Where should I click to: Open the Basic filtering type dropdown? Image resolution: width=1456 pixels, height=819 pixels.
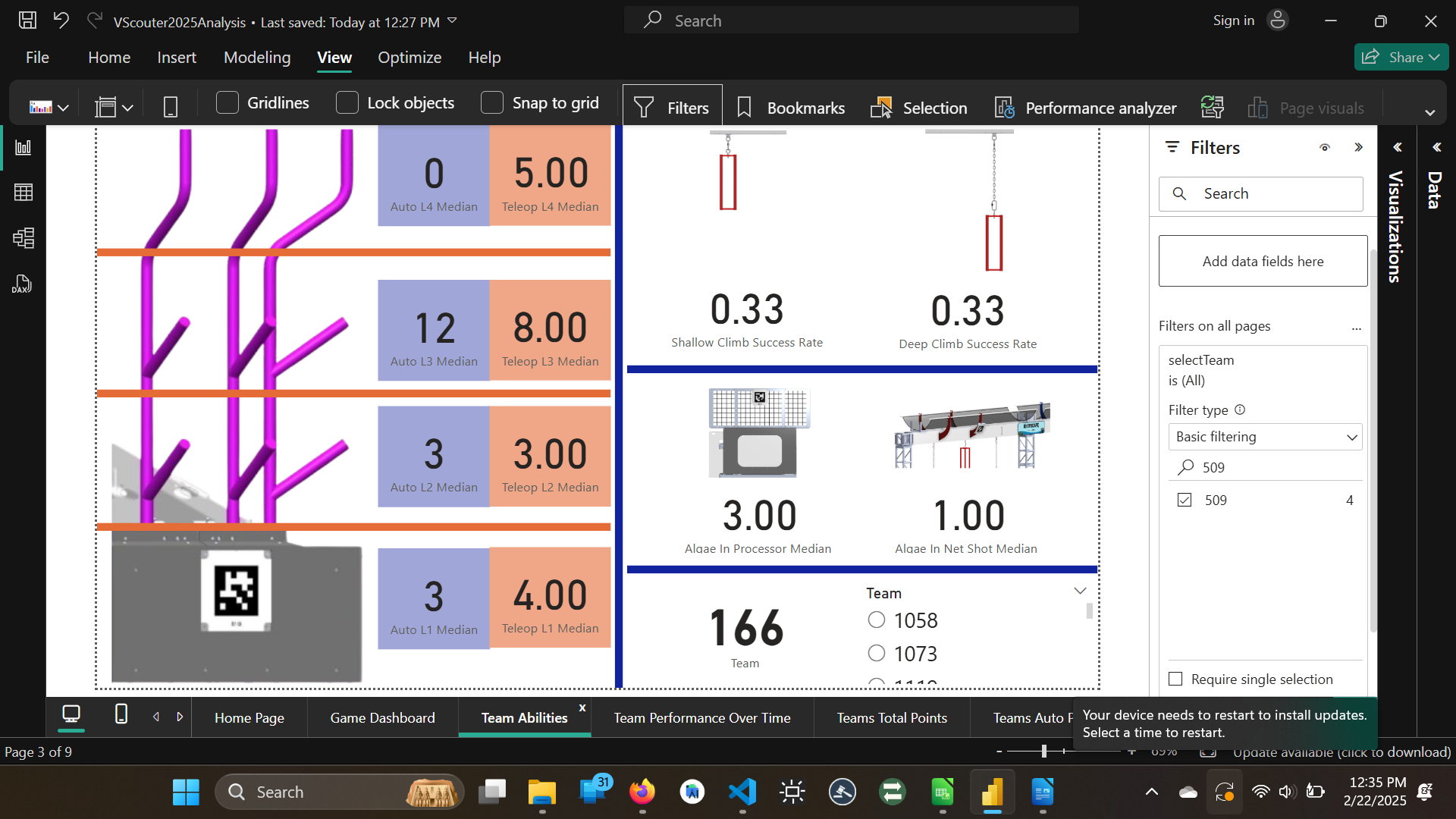(x=1265, y=437)
